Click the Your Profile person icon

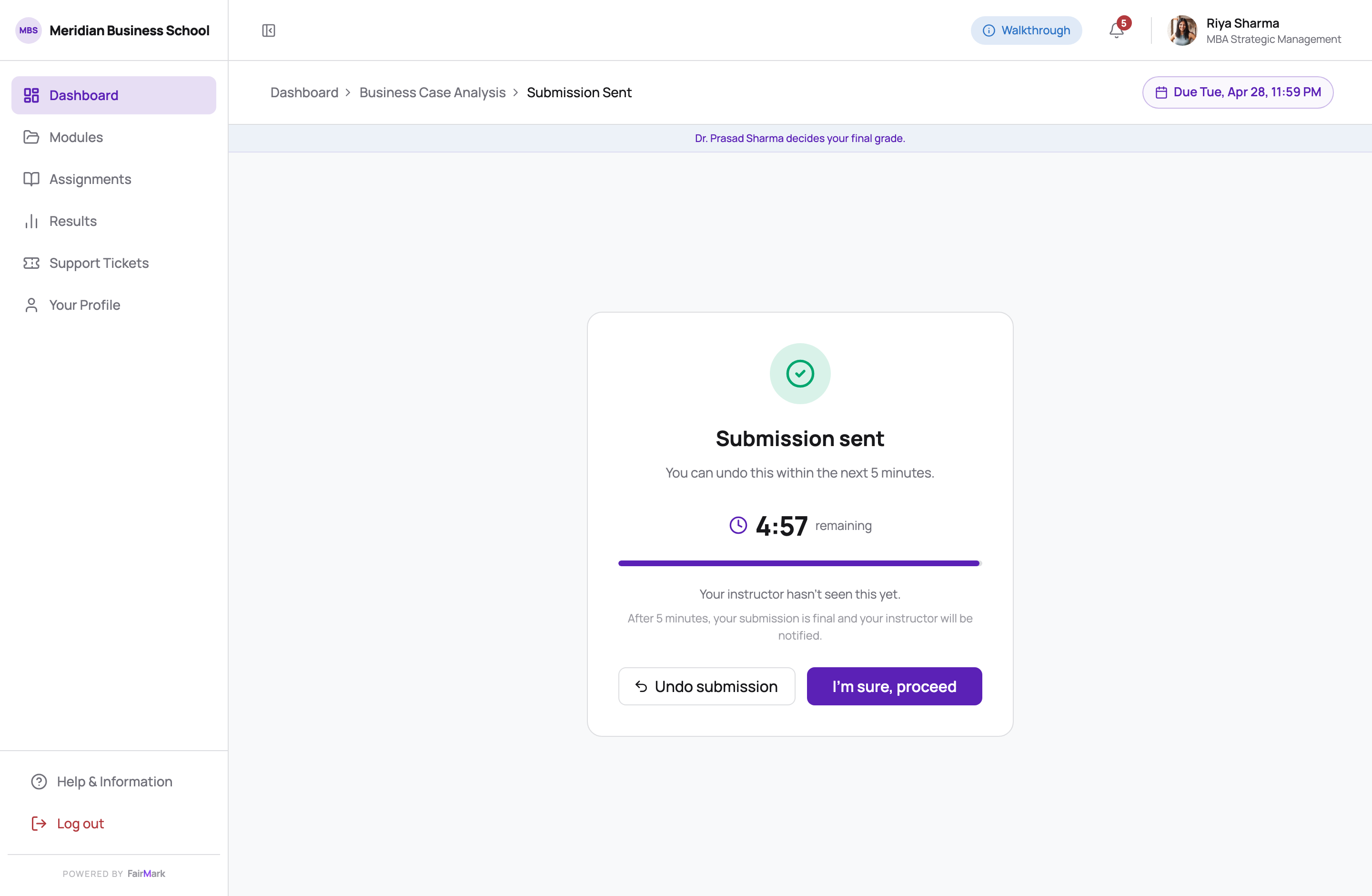[31, 305]
